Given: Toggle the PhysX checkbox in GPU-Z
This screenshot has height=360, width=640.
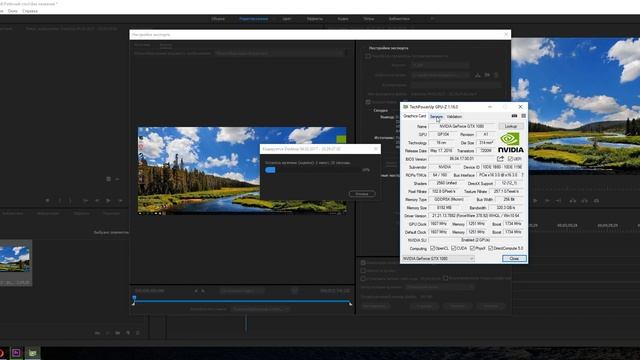Looking at the screenshot, I should pyautogui.click(x=472, y=248).
